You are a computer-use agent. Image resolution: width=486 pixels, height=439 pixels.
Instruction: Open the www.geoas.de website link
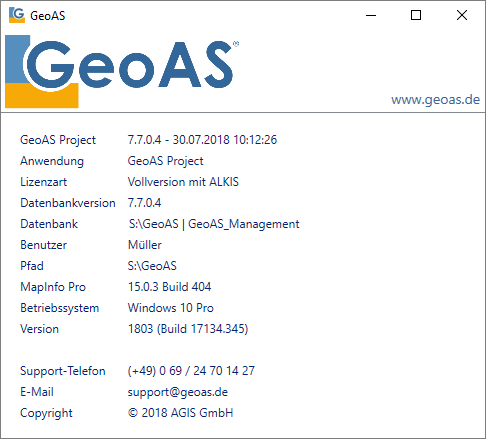pos(435,100)
